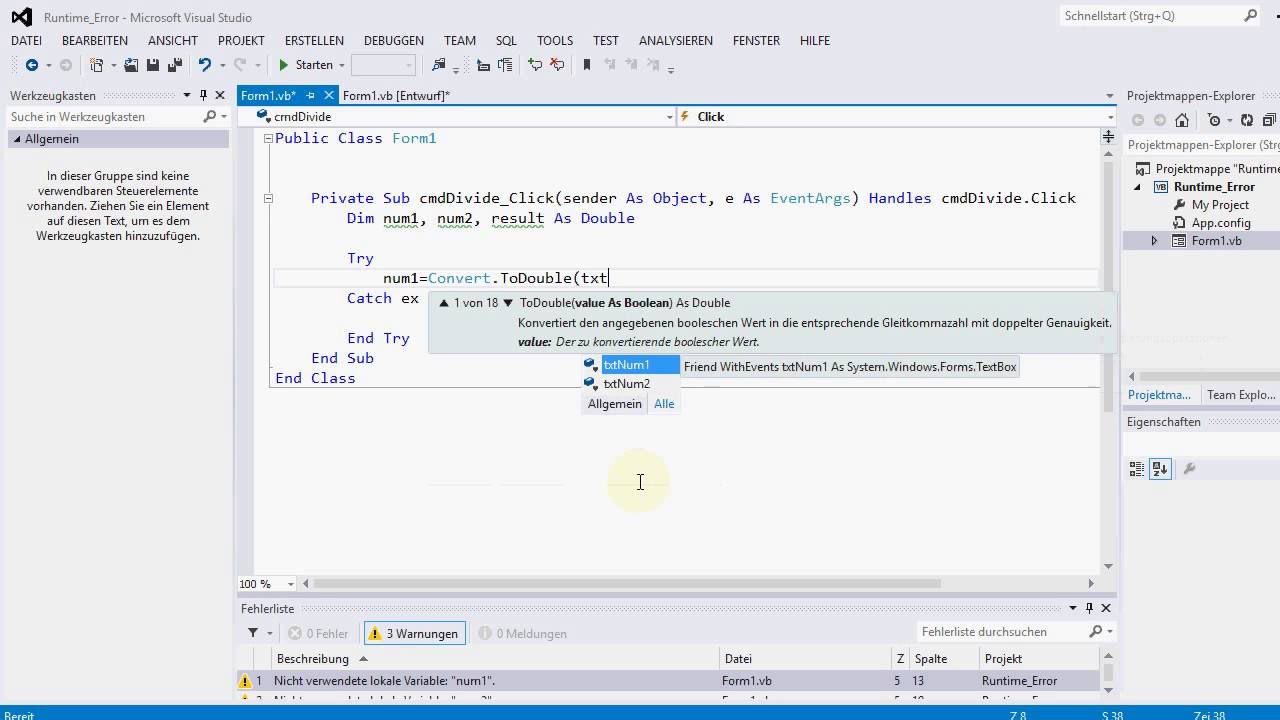Toggle pin on Form1.vb tab
The width and height of the screenshot is (1280, 720).
[x=310, y=96]
